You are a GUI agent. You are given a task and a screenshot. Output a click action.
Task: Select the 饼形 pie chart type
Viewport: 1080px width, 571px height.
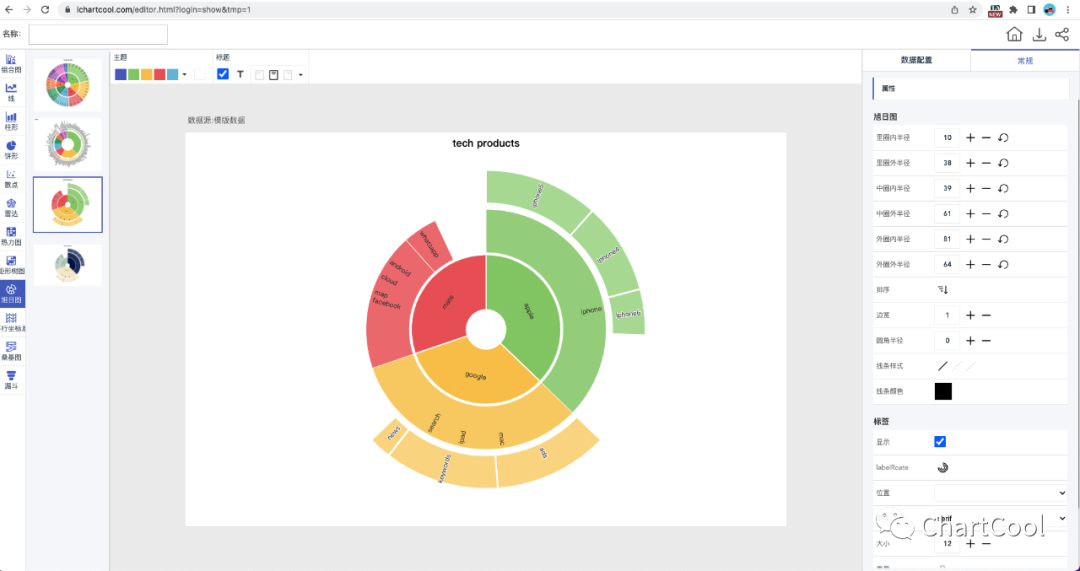tap(11, 149)
